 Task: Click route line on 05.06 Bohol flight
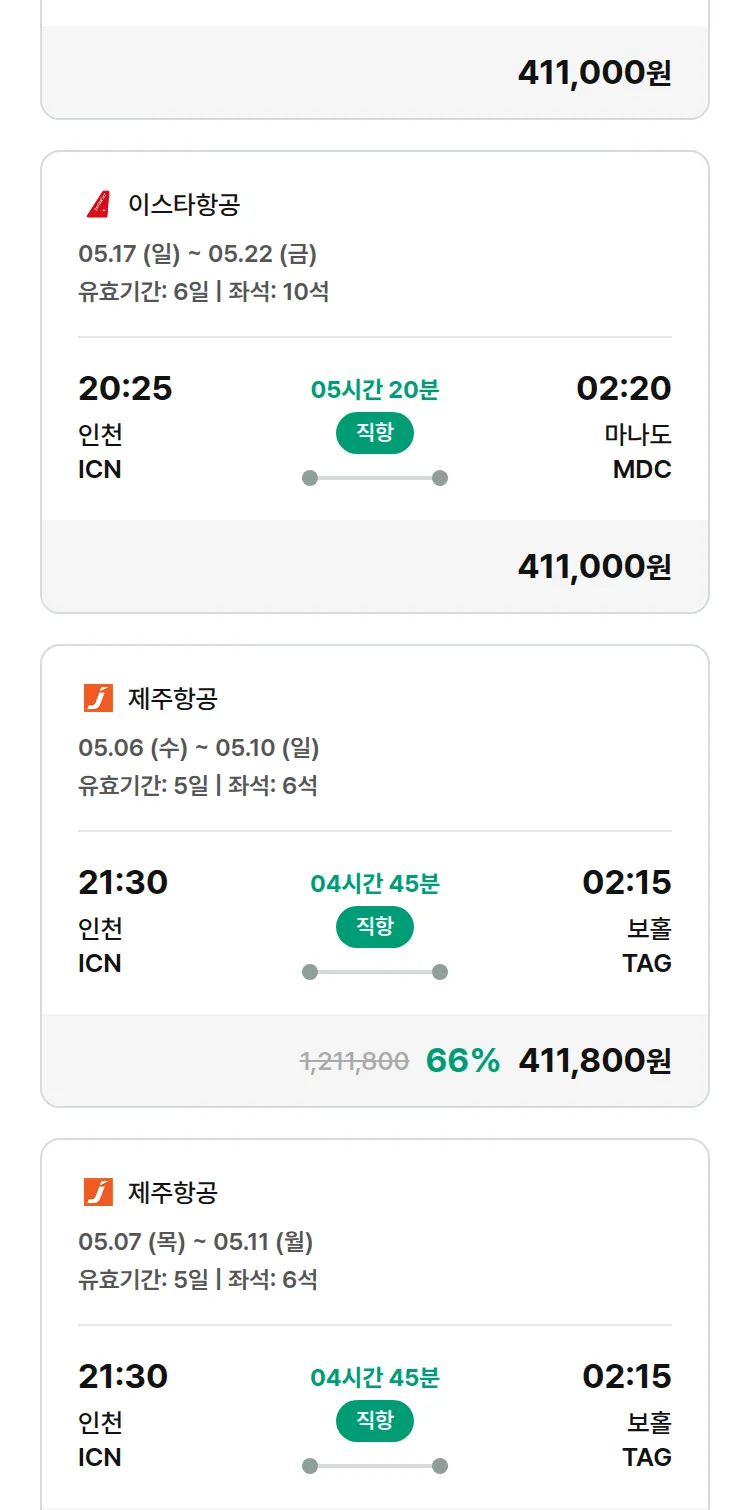(x=374, y=972)
